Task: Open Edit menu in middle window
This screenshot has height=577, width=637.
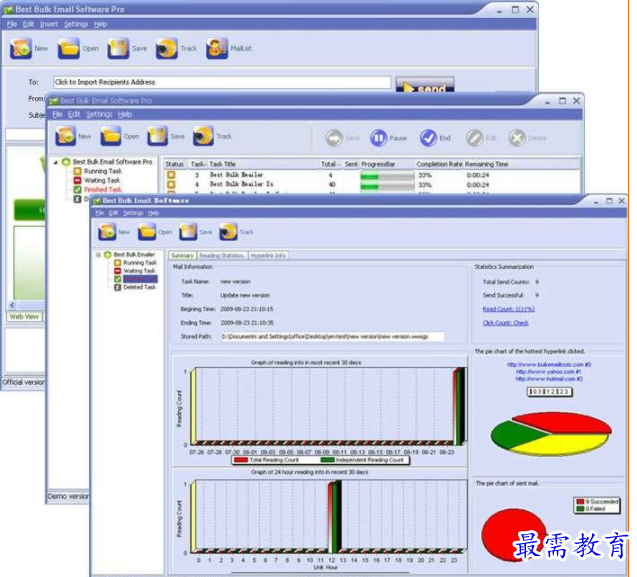Action: (74, 114)
